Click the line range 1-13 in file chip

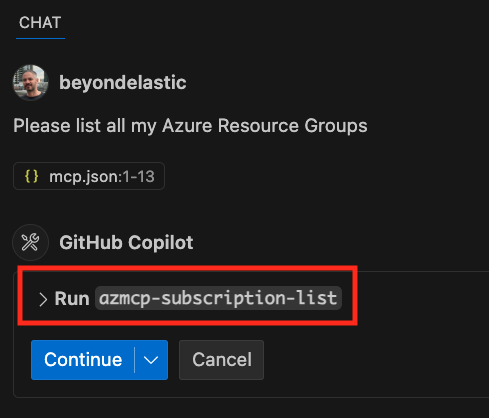click(x=138, y=176)
